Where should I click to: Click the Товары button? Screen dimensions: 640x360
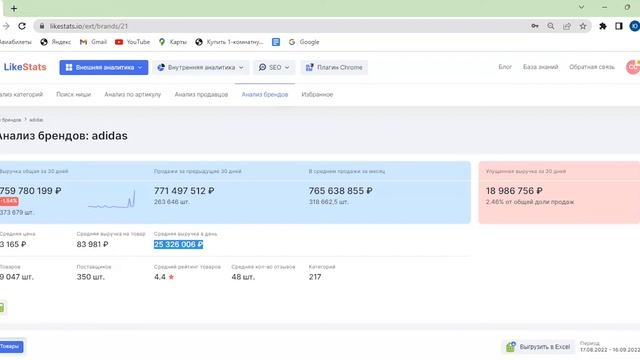[11, 347]
